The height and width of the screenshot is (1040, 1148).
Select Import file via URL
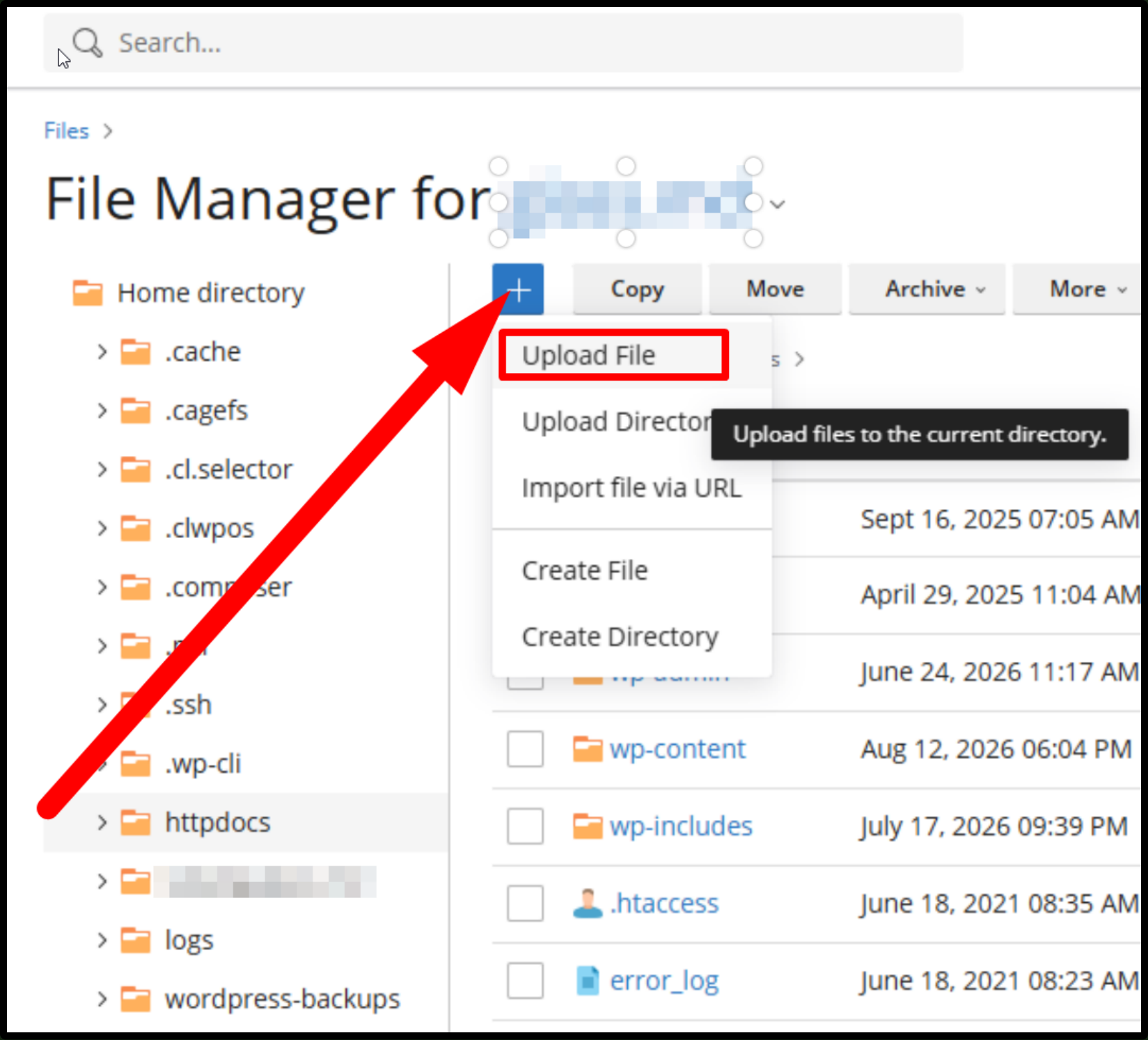(631, 488)
